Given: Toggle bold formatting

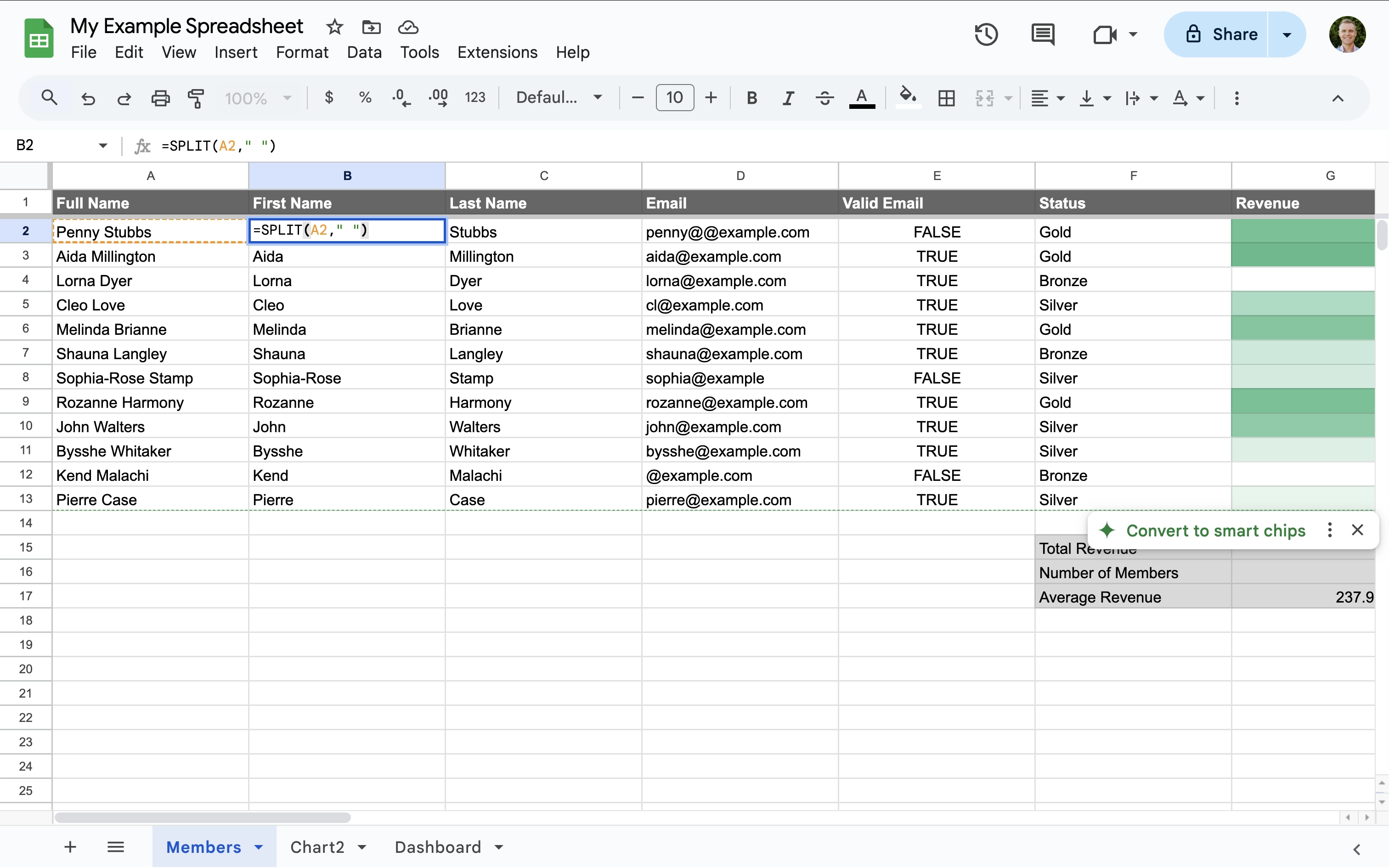Looking at the screenshot, I should click(751, 97).
